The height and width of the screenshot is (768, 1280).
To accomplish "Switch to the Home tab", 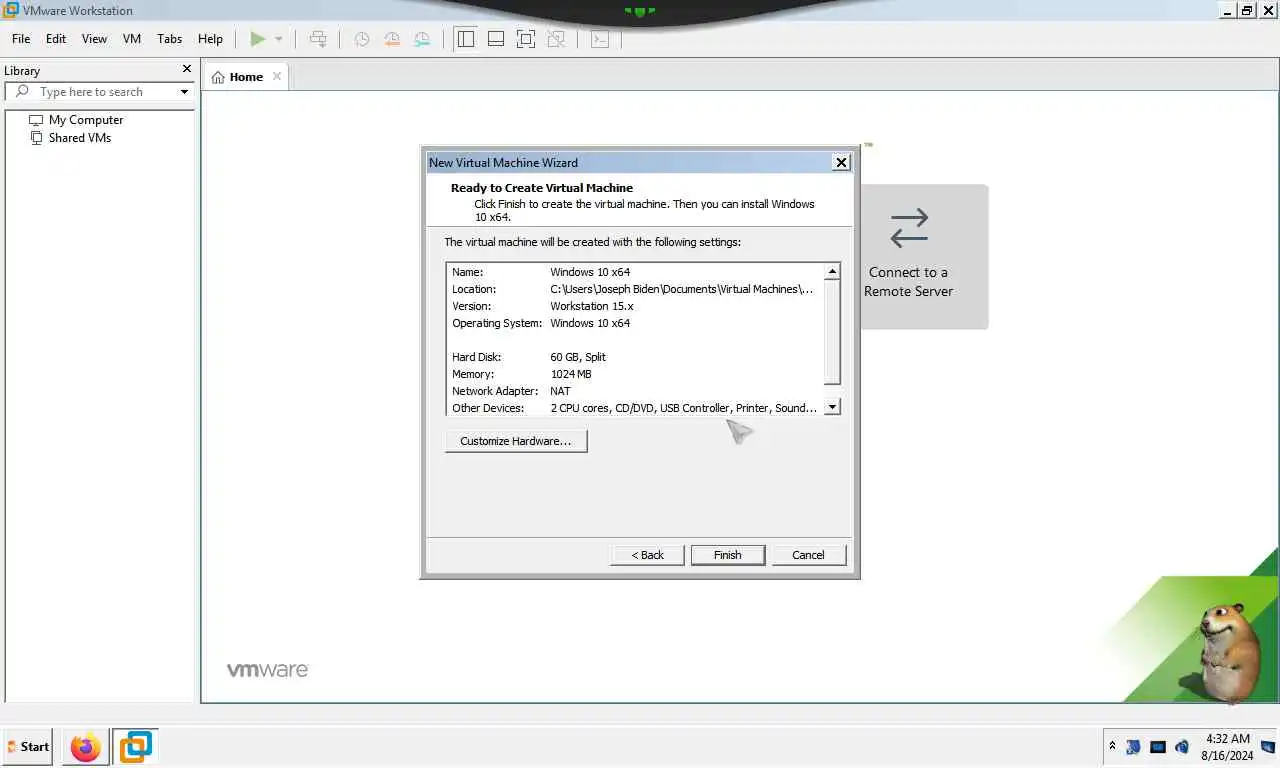I will tap(246, 77).
